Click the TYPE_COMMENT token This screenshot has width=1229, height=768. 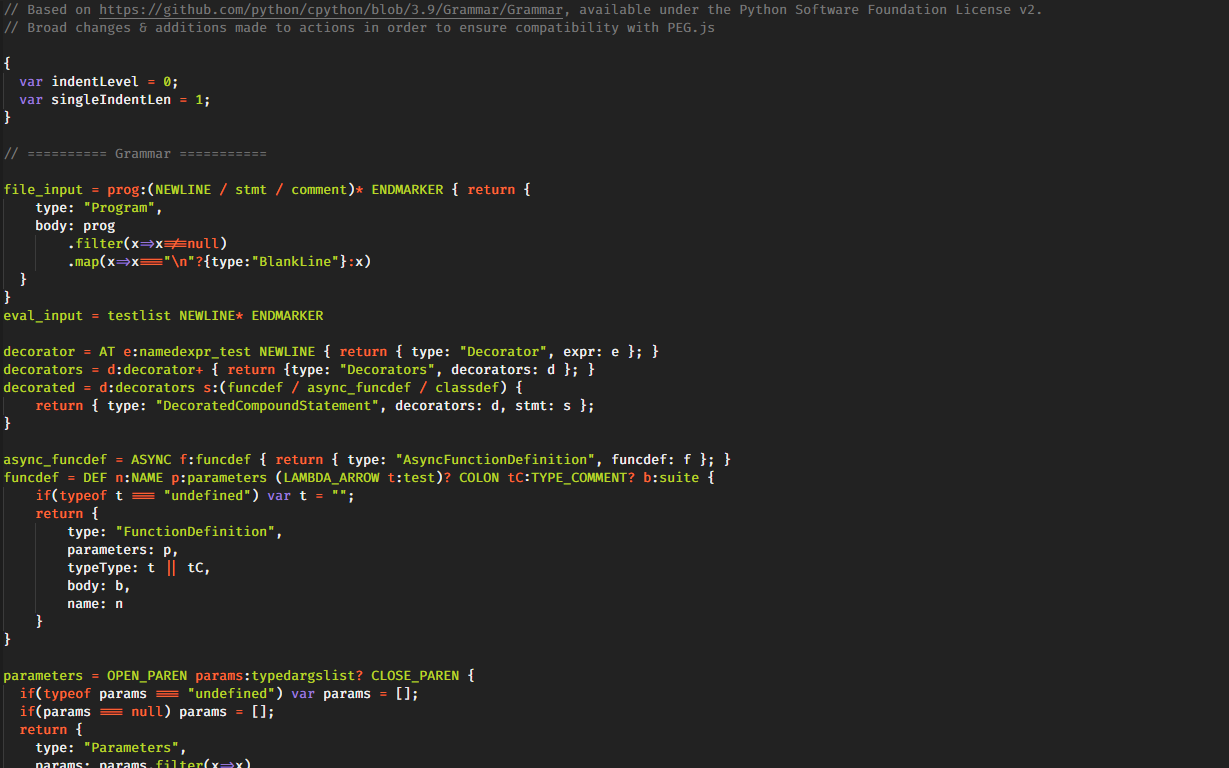click(x=582, y=478)
